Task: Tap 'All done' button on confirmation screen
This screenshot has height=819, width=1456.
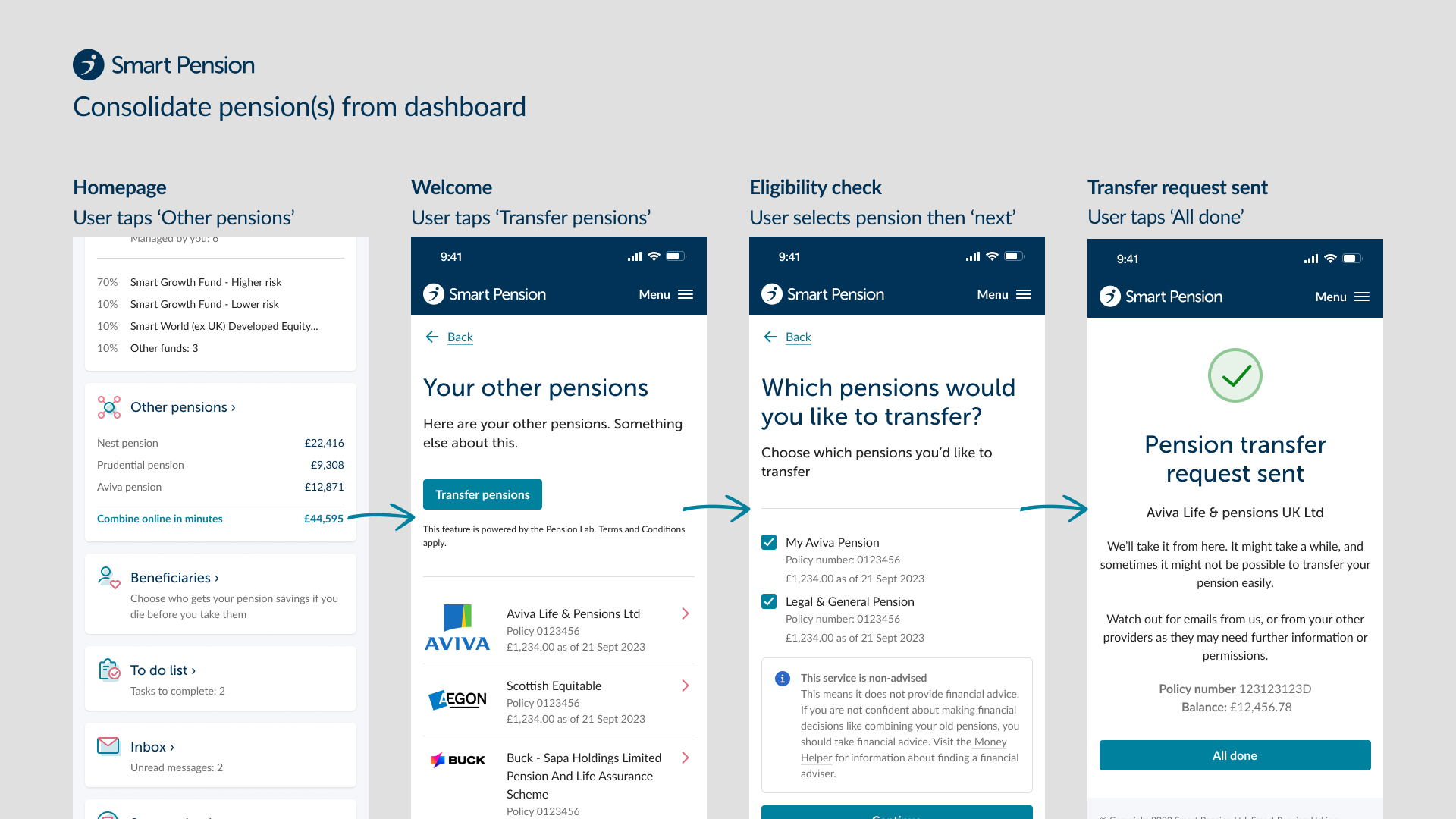Action: [x=1235, y=755]
